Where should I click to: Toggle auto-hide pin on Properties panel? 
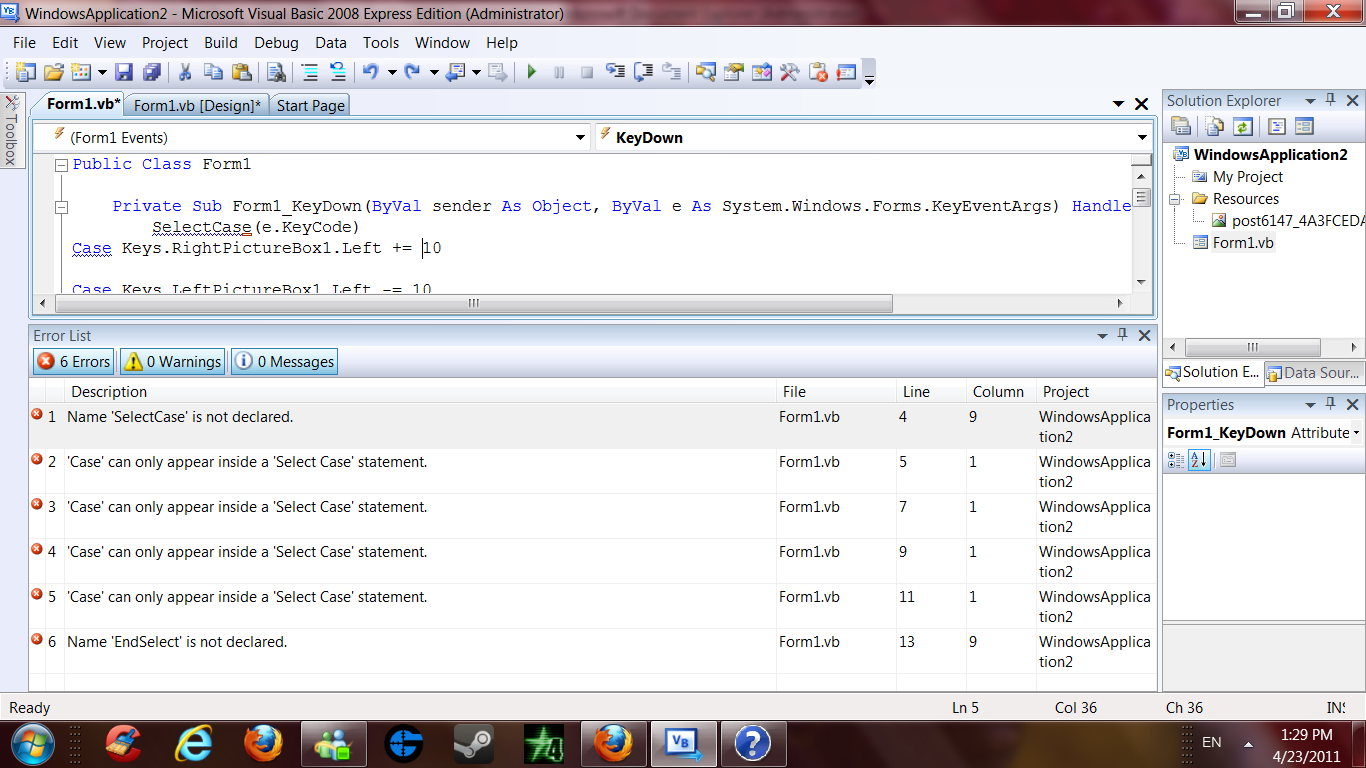[1331, 404]
